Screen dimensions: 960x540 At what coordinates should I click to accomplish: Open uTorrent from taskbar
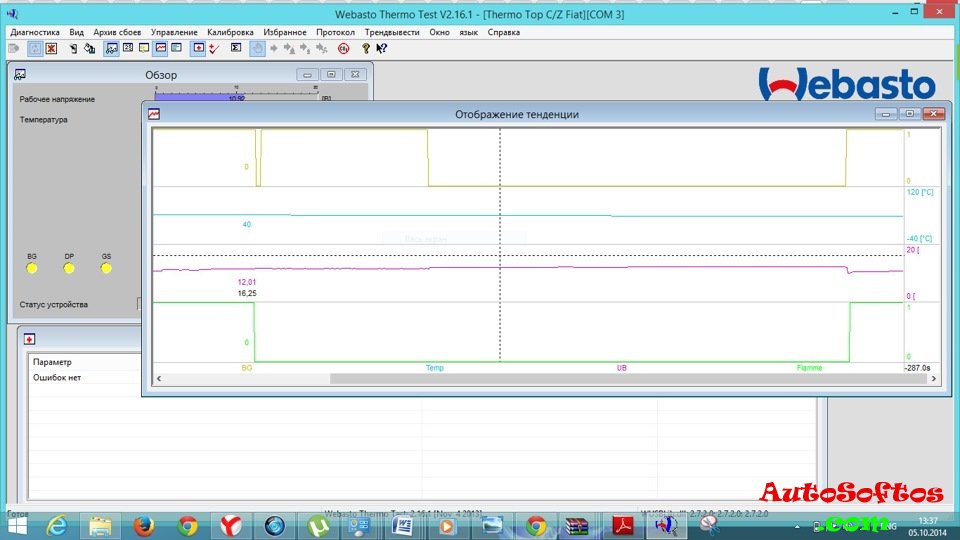coord(318,526)
